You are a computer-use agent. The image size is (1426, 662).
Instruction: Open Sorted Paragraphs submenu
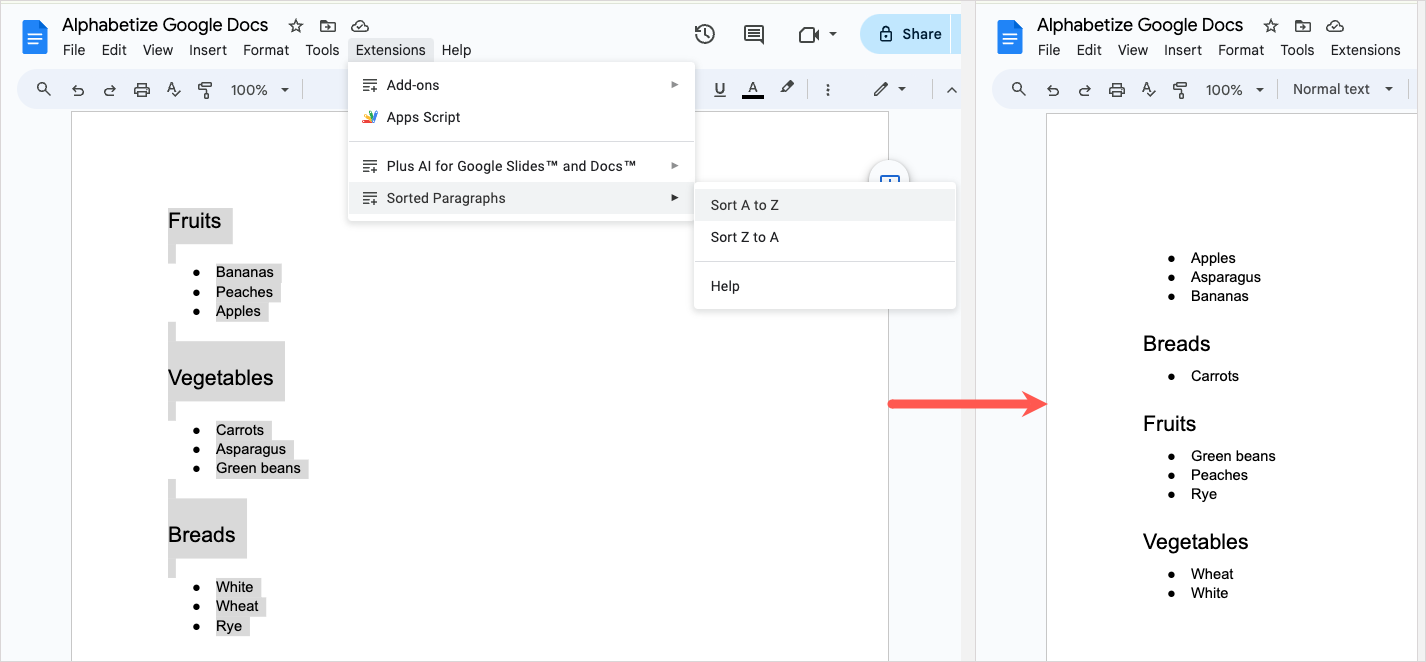521,198
